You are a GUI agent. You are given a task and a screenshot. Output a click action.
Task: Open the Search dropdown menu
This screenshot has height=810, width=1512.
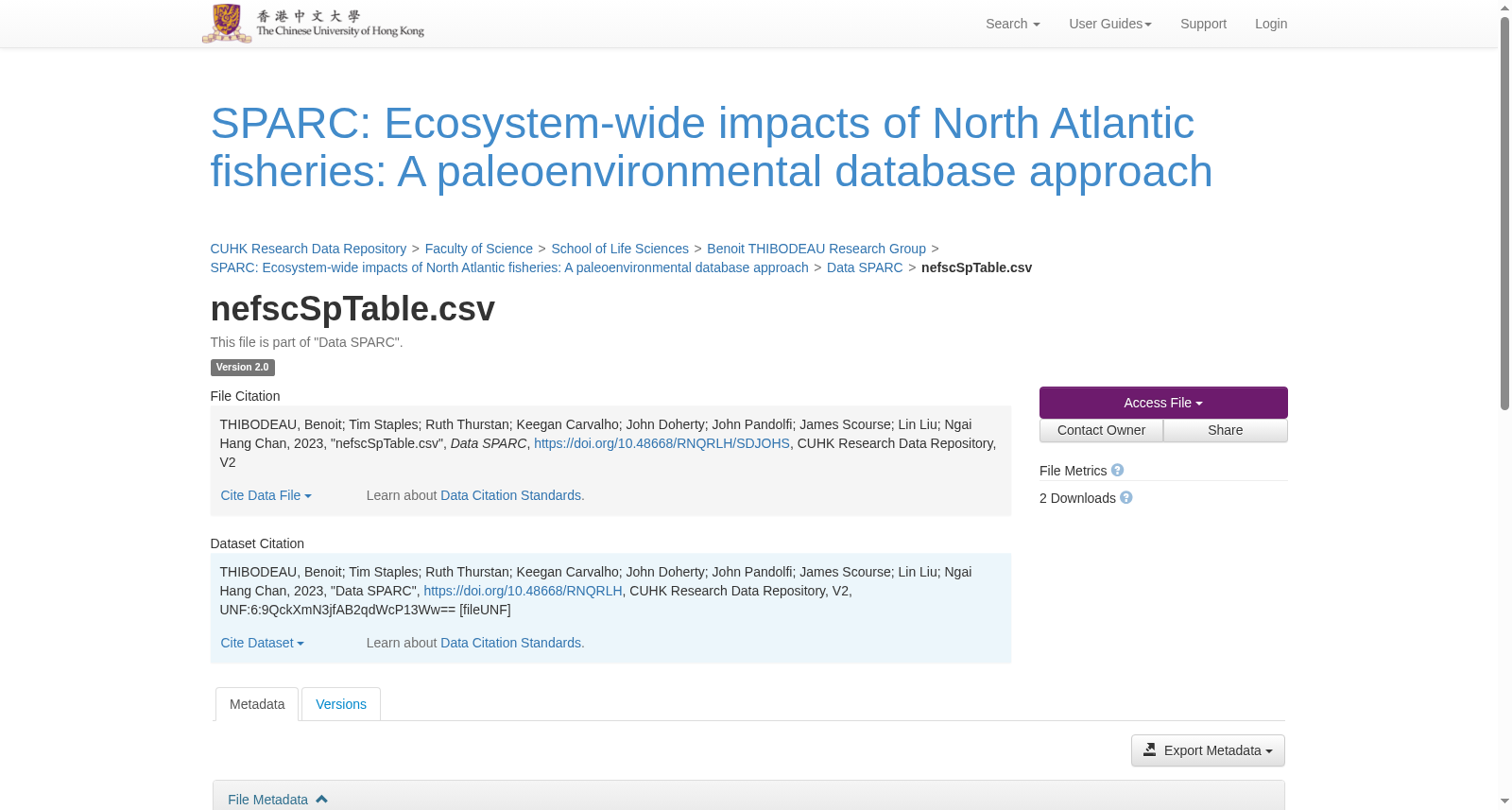tap(1012, 24)
